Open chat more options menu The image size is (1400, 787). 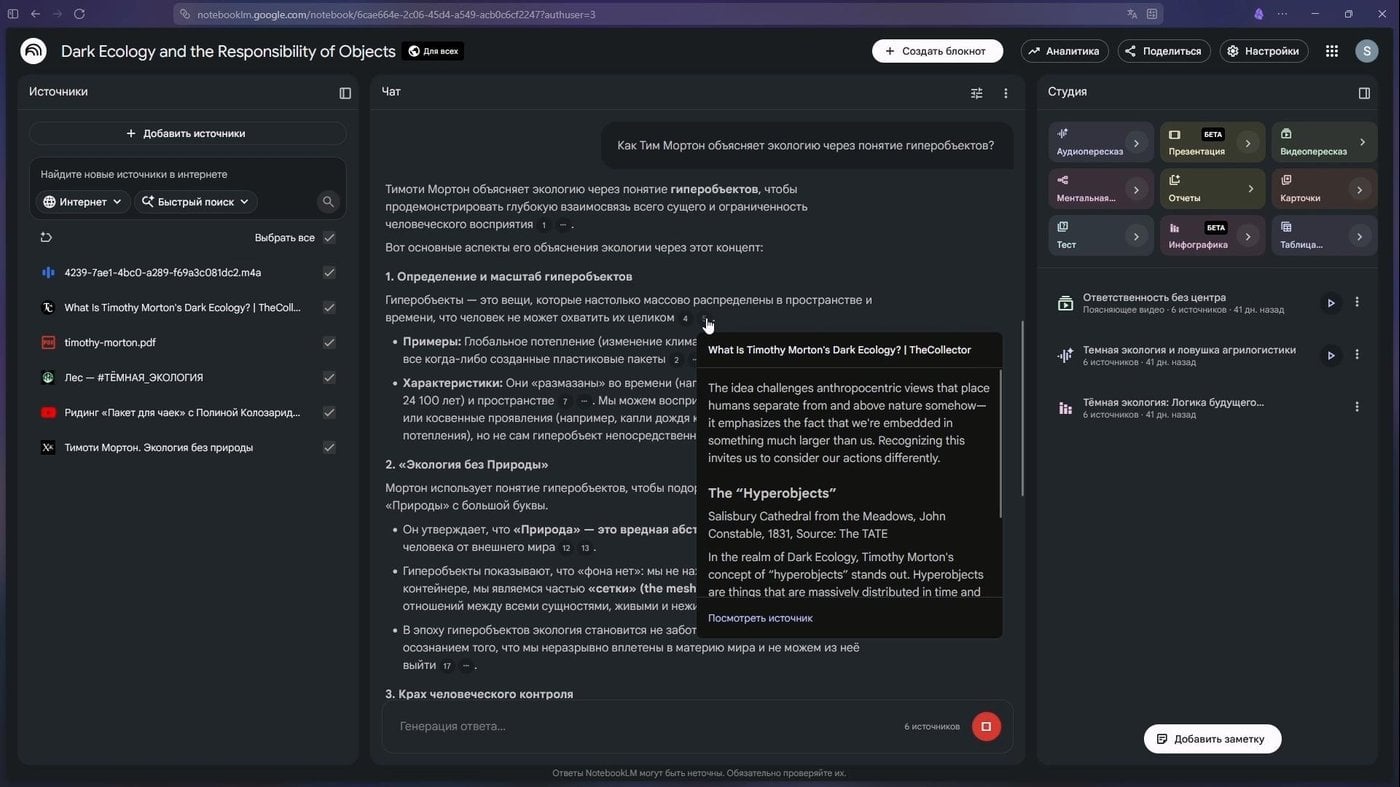click(1006, 93)
